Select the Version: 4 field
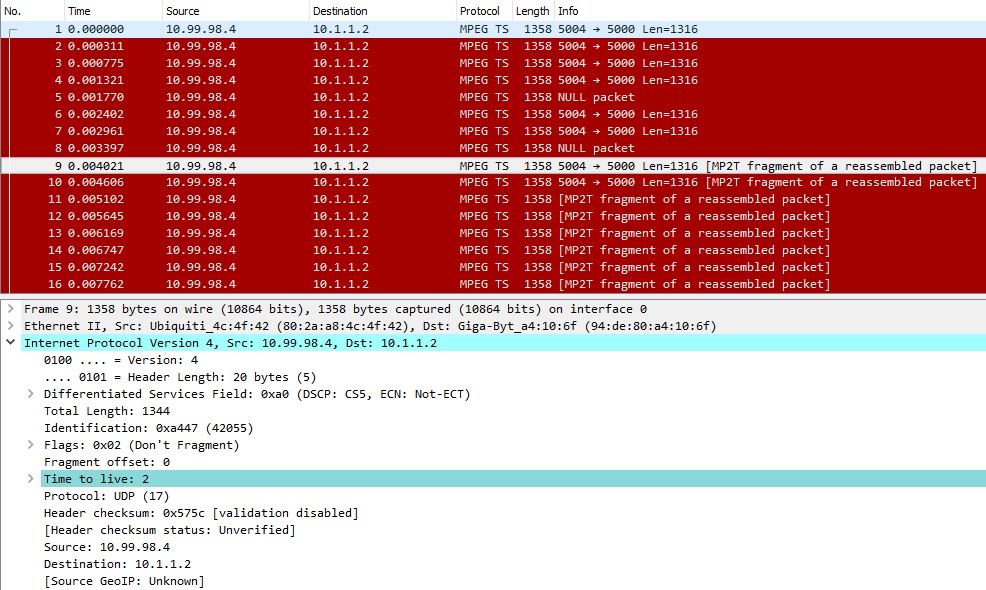Viewport: 986px width, 590px height. click(x=121, y=360)
